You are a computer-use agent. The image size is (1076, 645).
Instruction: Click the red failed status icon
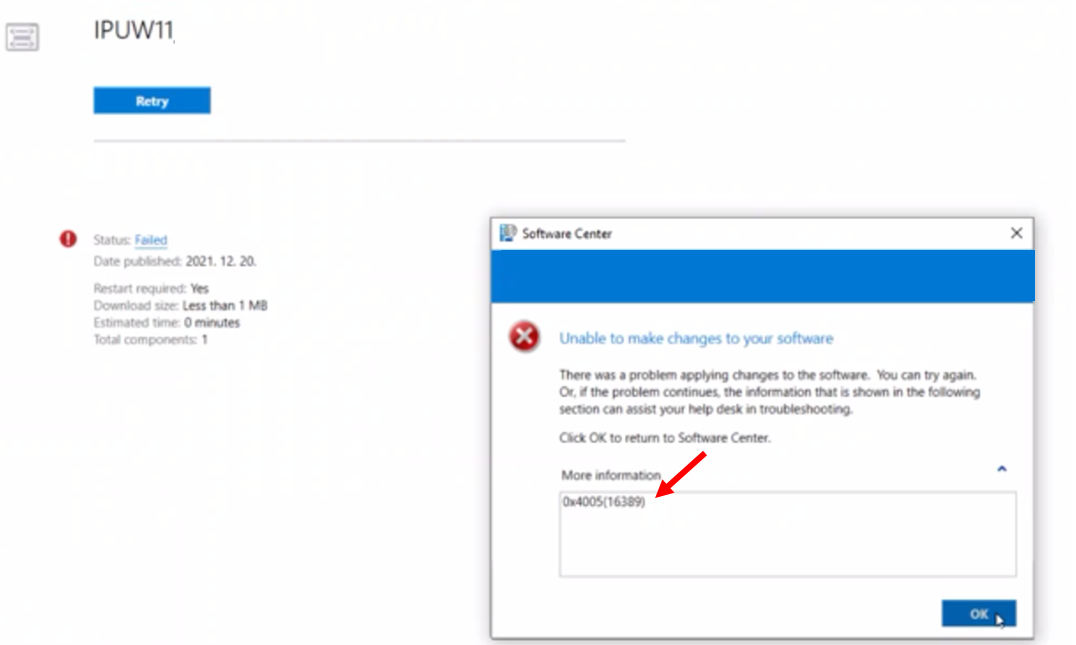point(68,239)
